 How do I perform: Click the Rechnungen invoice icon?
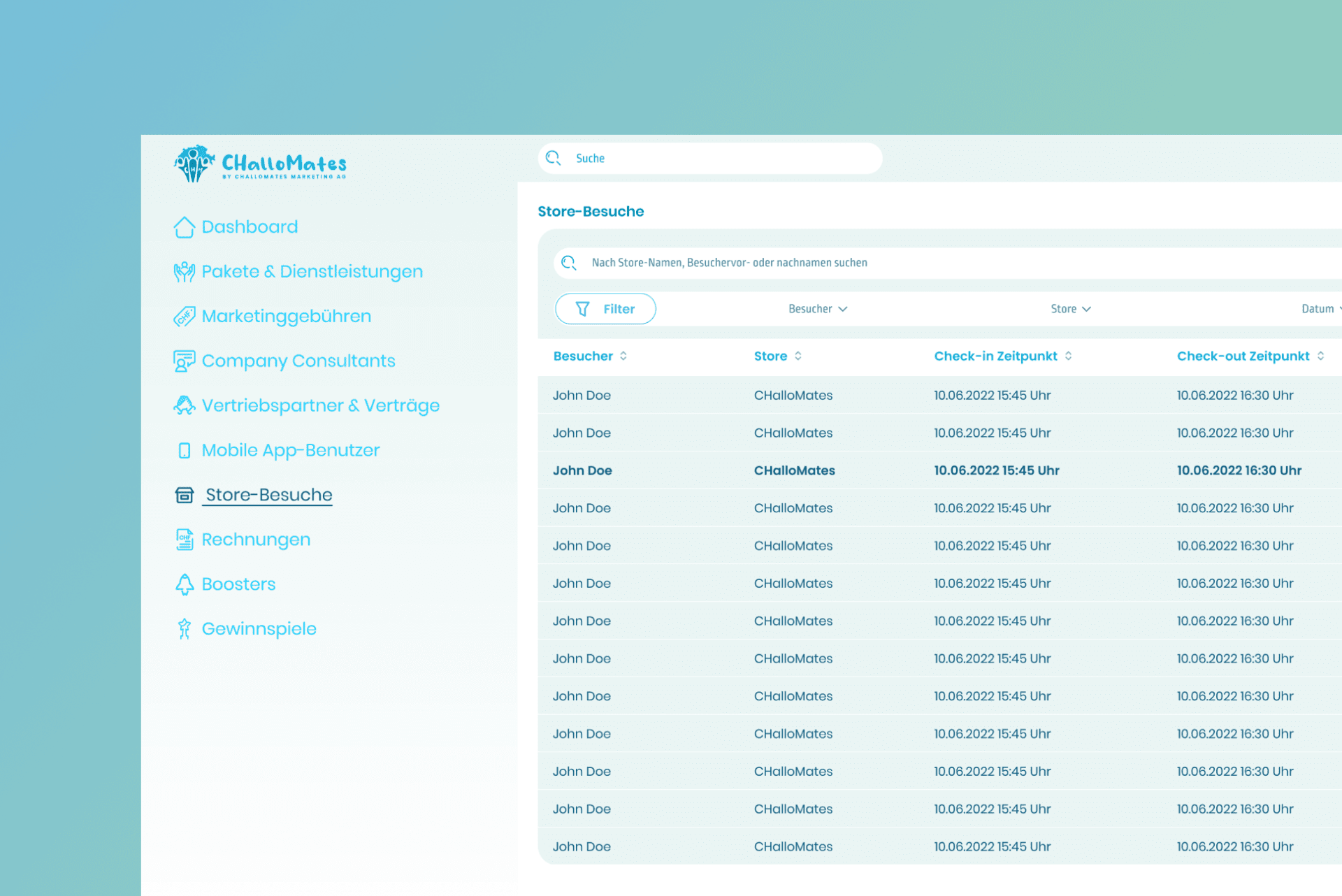184,540
